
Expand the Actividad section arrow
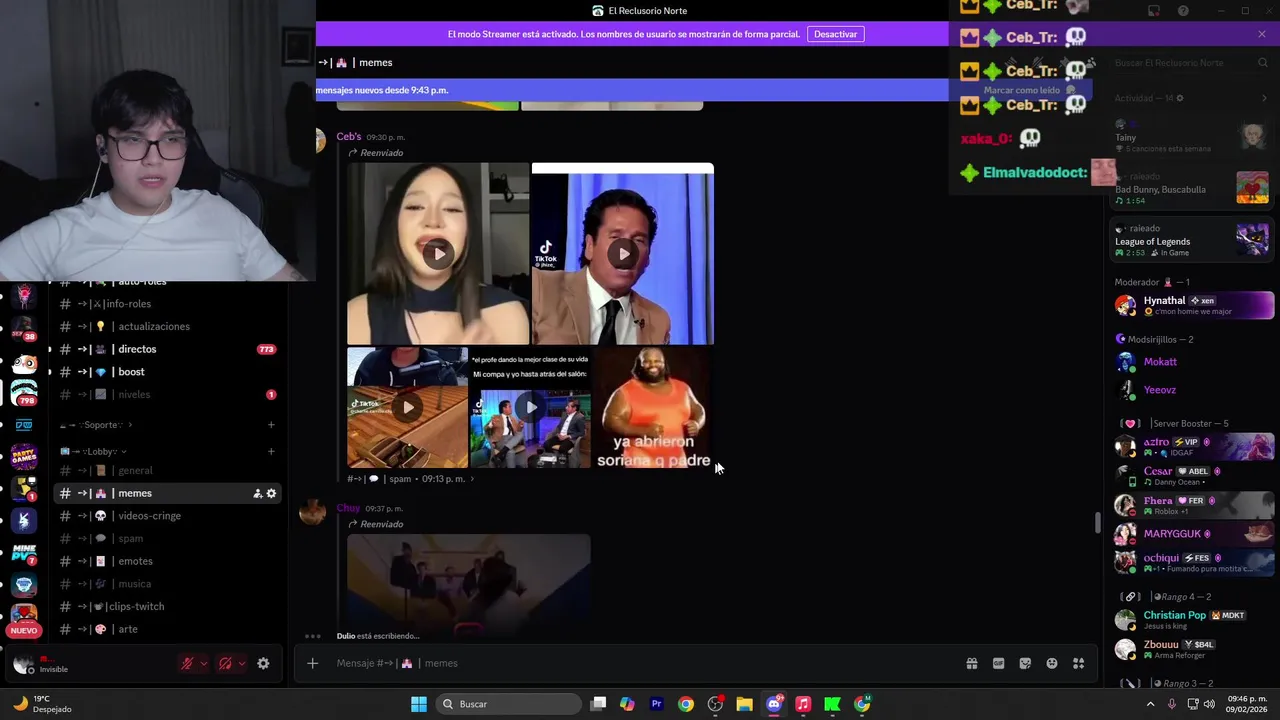[1264, 98]
